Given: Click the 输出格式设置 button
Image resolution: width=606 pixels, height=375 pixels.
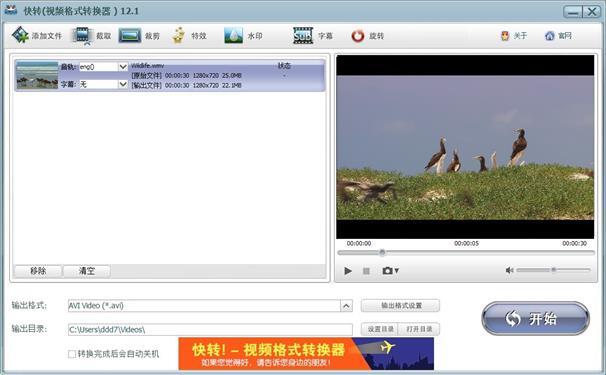Looking at the screenshot, I should pos(400,305).
